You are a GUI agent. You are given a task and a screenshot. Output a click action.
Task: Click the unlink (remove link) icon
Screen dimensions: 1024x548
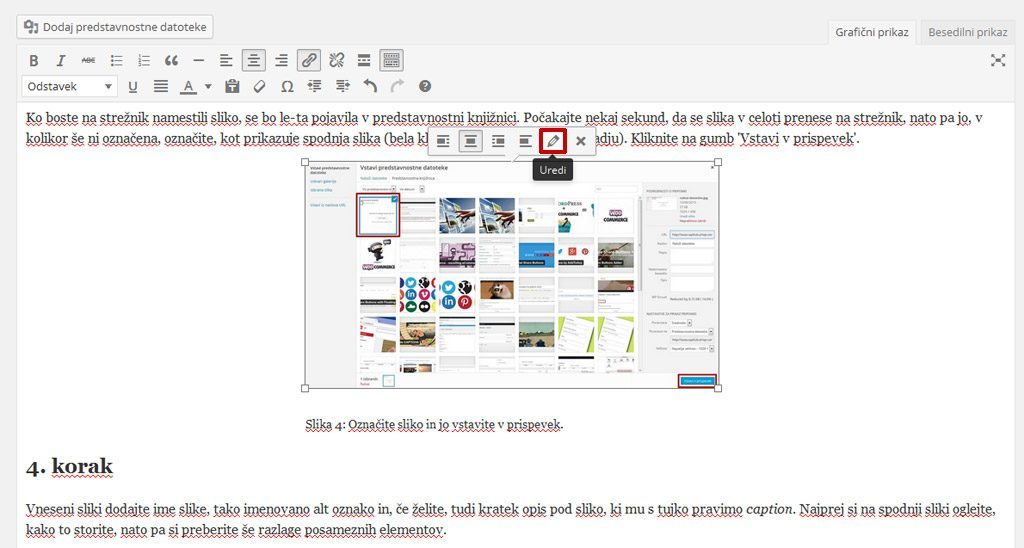(337, 60)
